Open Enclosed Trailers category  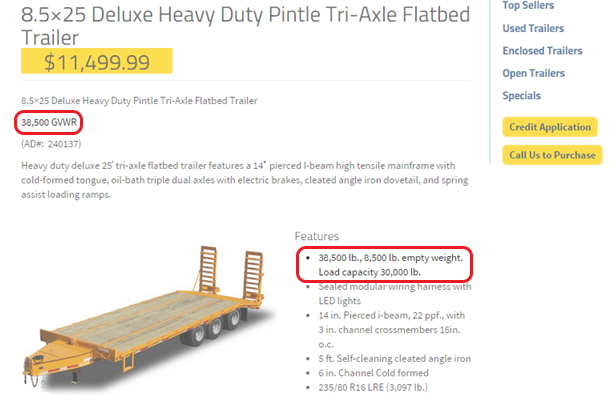(542, 51)
